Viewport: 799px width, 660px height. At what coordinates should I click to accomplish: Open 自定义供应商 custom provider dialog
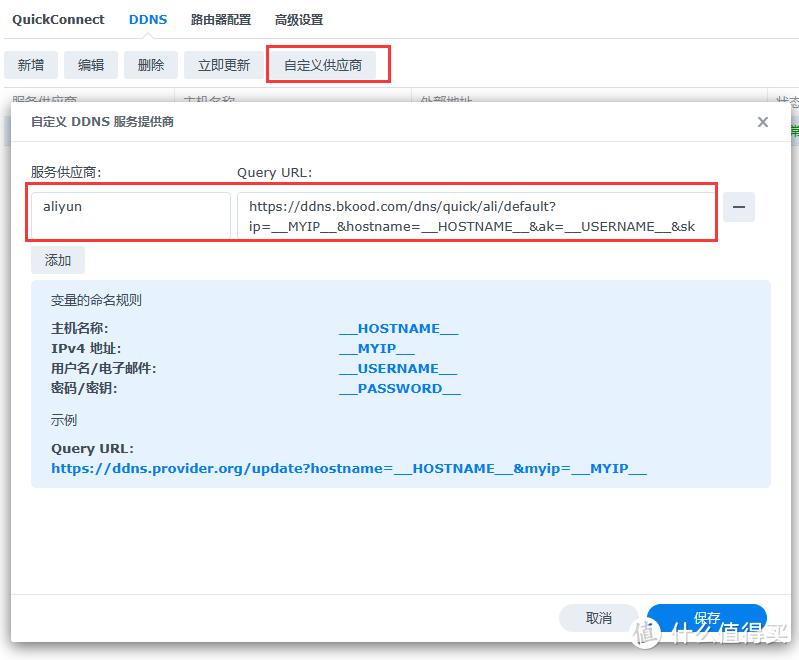point(323,65)
